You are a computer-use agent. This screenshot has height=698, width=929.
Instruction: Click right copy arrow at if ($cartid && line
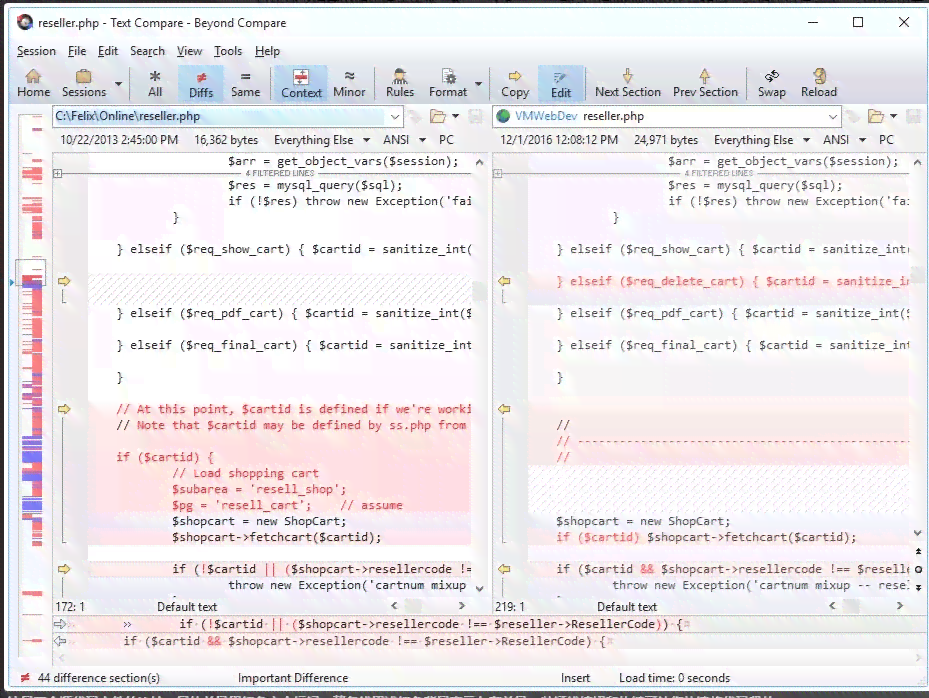504,569
